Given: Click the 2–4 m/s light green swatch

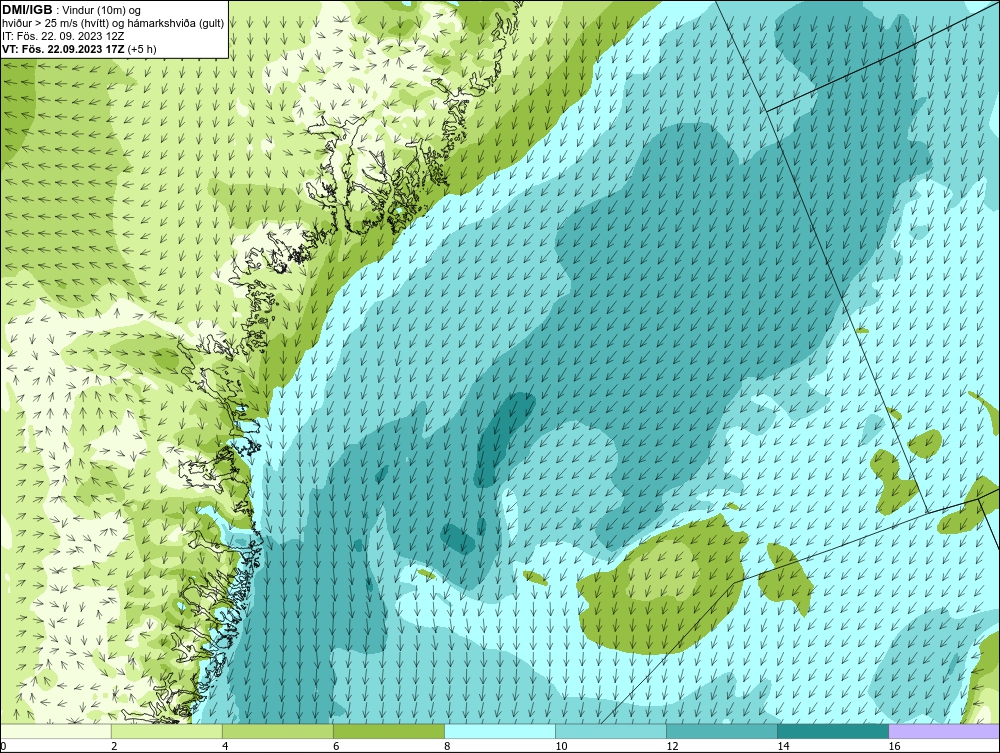Looking at the screenshot, I should (x=166, y=731).
